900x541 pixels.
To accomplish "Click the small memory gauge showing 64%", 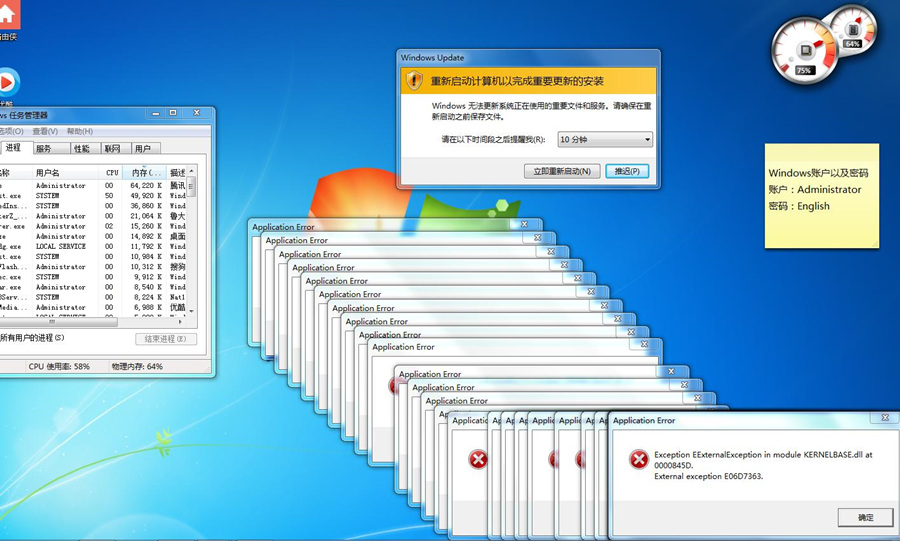I will click(x=854, y=30).
